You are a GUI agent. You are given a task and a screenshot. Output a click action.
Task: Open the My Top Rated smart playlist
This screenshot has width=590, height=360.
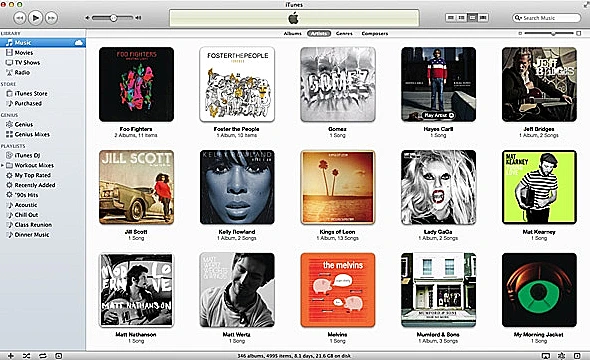pos(32,175)
